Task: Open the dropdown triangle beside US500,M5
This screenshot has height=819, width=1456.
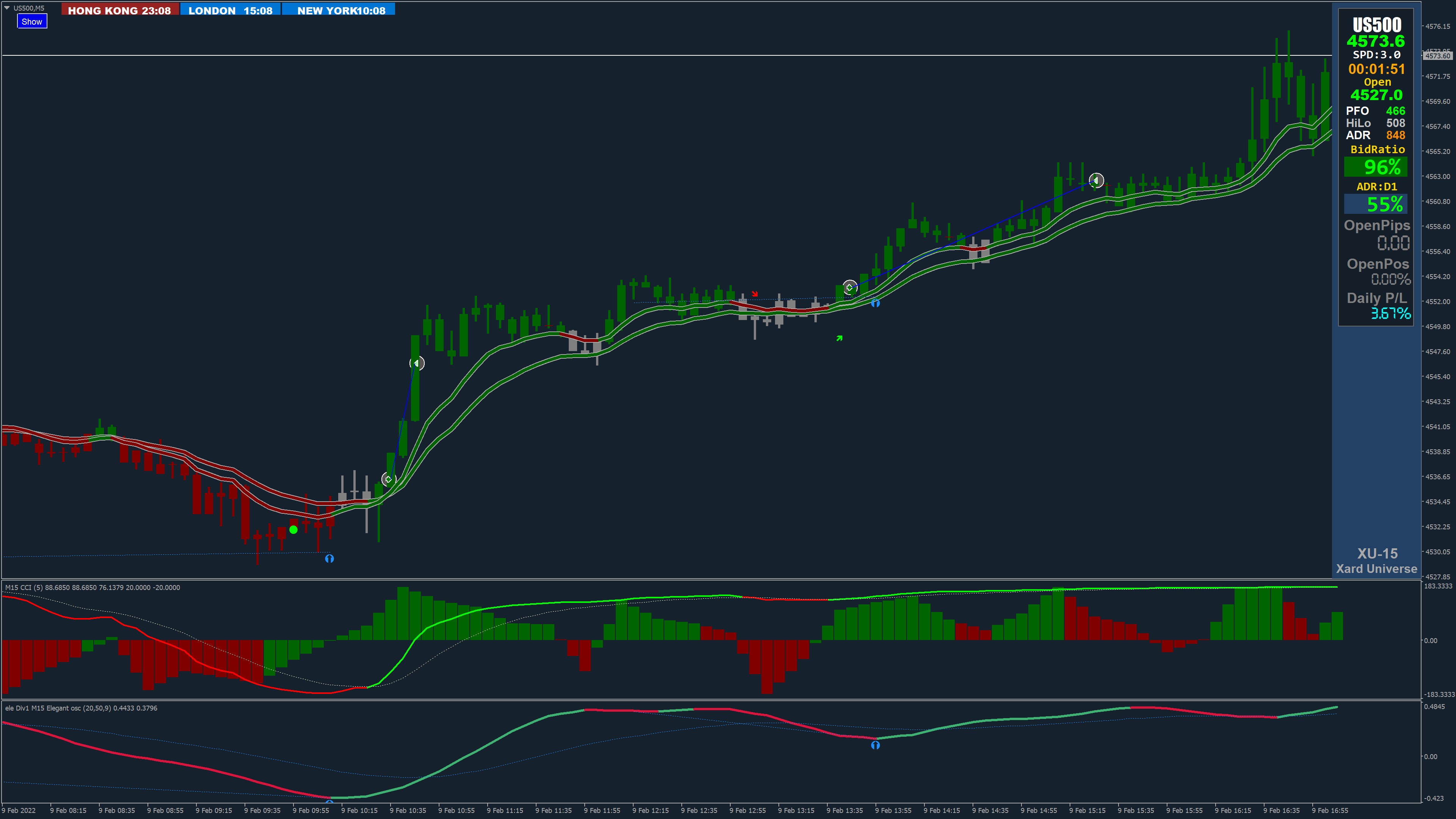Action: tap(7, 8)
